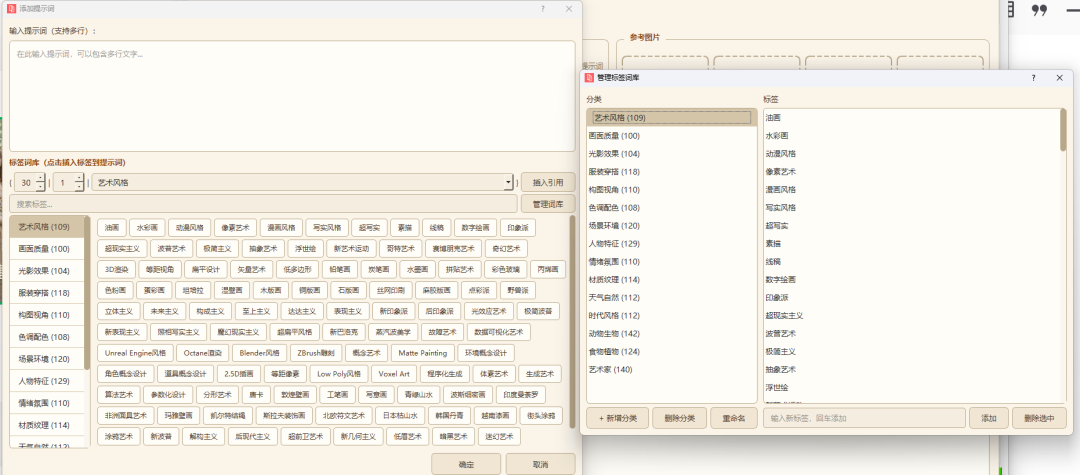Select 服装穿搭 (118) in 添加提示词 sidebar
Image resolution: width=1080 pixels, height=475 pixels.
click(46, 293)
